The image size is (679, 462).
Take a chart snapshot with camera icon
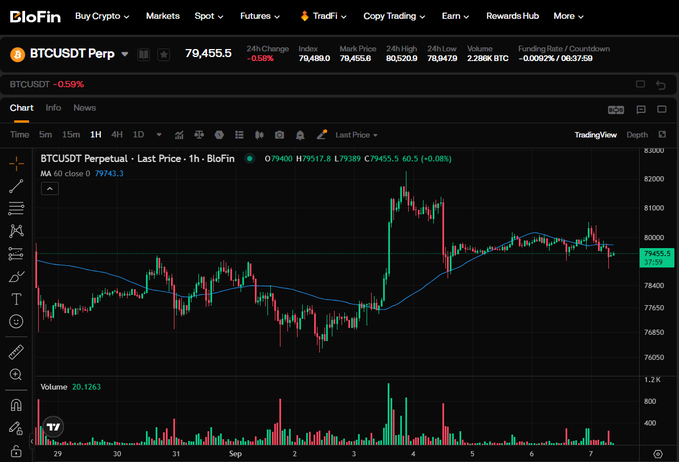[x=279, y=135]
